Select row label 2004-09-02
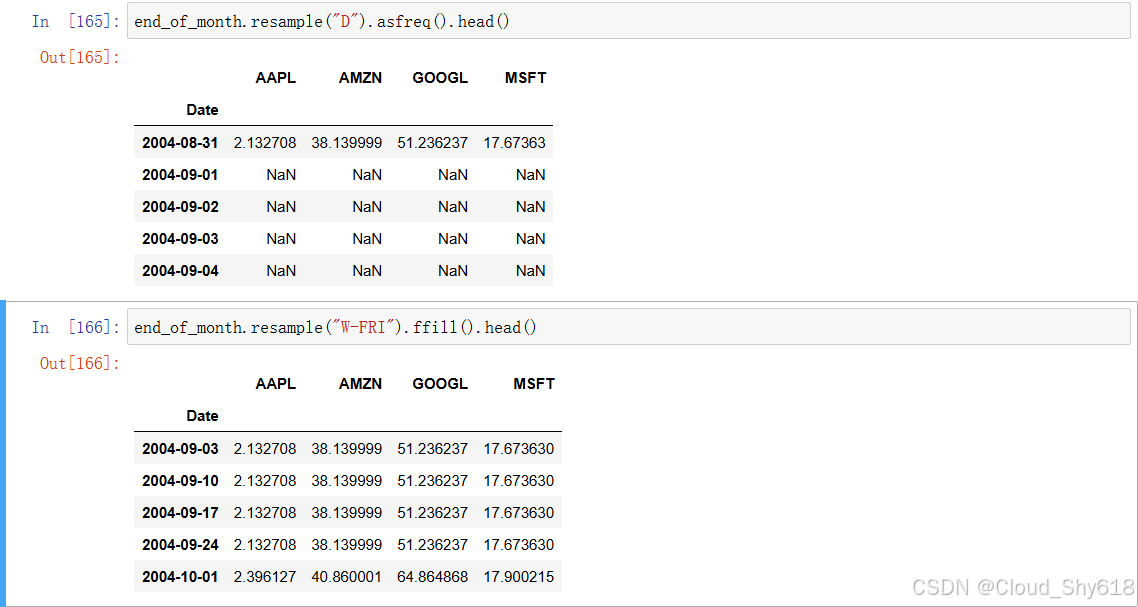This screenshot has height=607, width=1138. click(180, 207)
